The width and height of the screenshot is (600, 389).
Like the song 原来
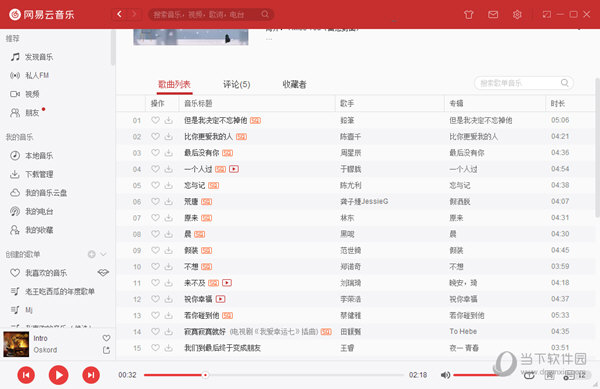point(155,218)
